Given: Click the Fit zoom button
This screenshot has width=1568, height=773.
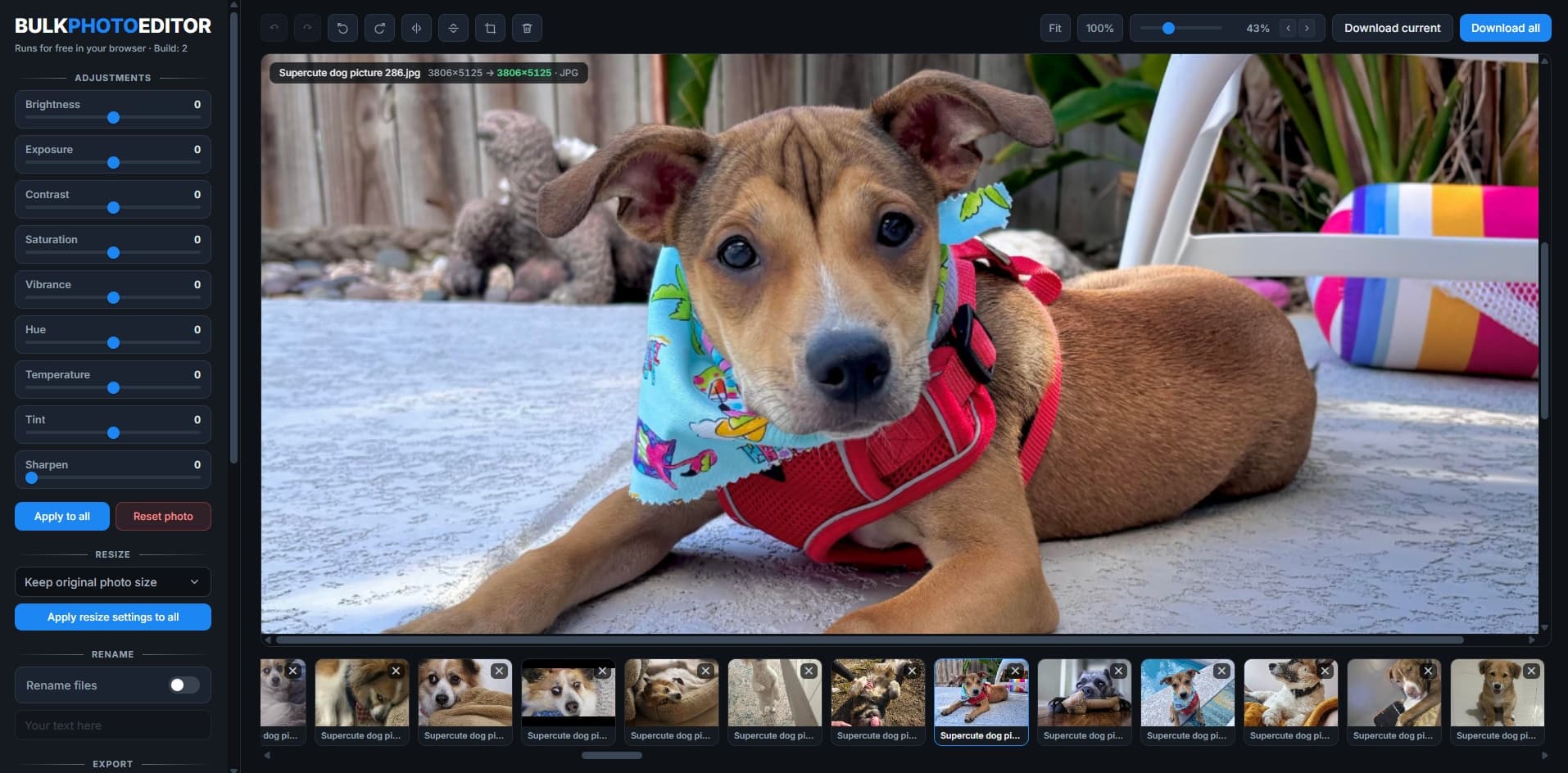Looking at the screenshot, I should (1055, 28).
